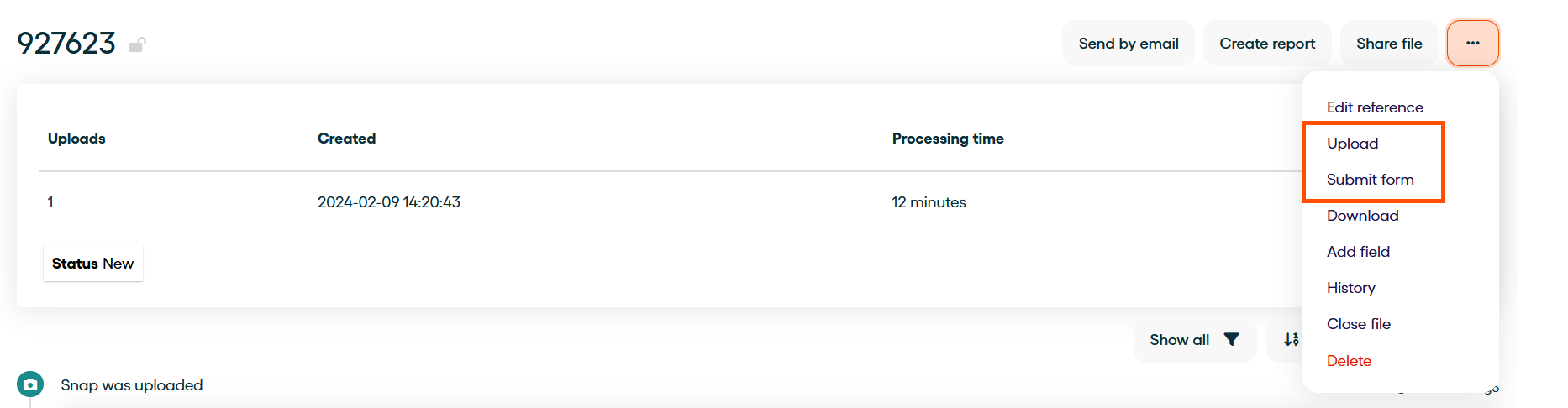Click the sort order arrow icon
The image size is (1568, 408).
tap(1291, 339)
